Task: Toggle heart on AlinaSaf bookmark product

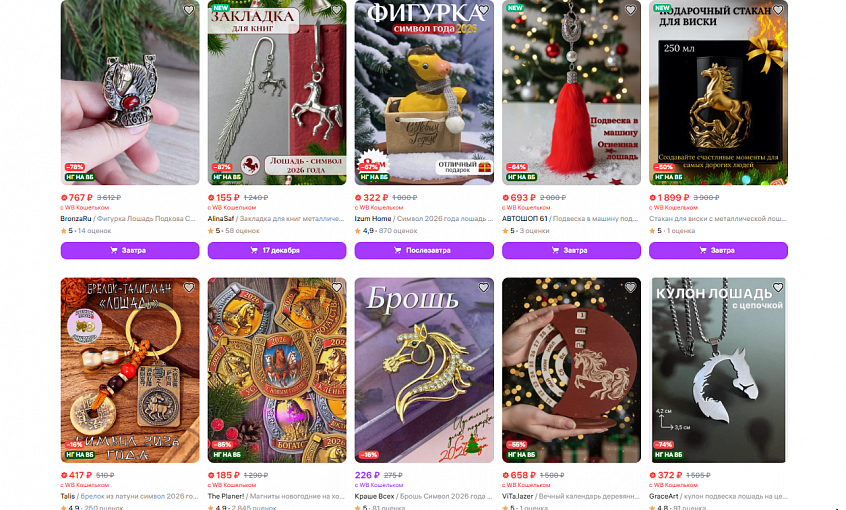Action: (336, 10)
